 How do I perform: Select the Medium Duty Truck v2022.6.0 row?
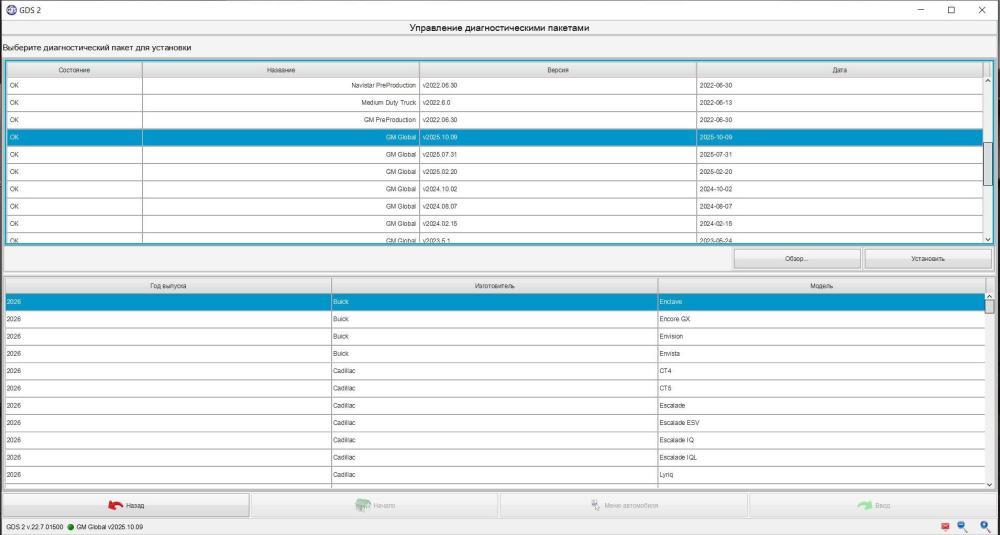click(x=495, y=103)
